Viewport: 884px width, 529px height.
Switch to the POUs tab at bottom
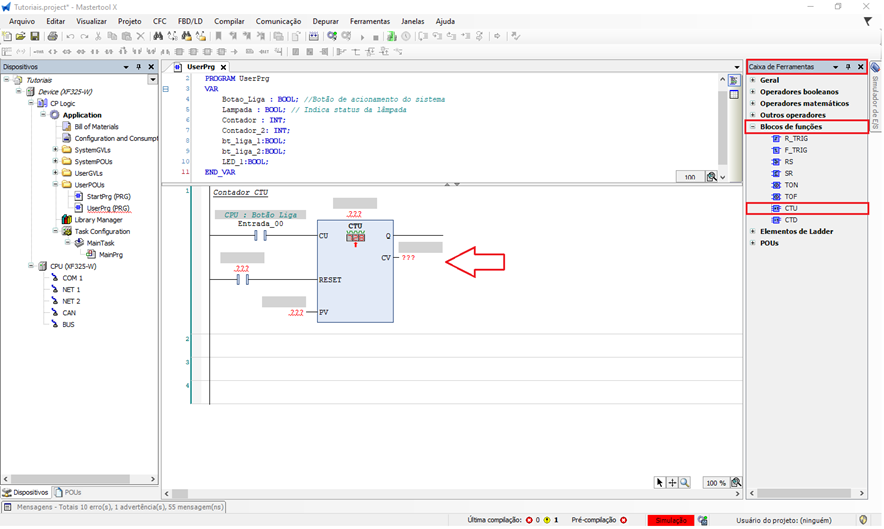[68, 493]
